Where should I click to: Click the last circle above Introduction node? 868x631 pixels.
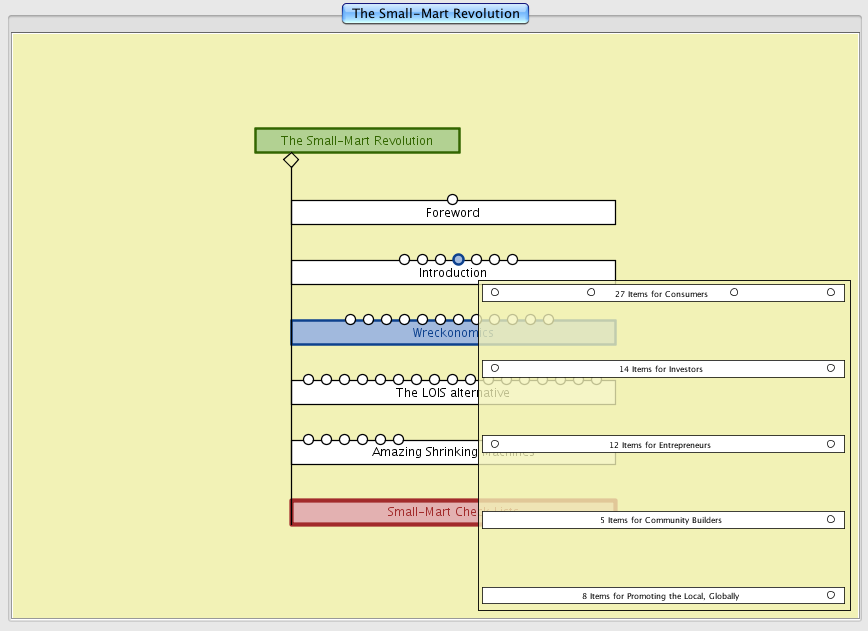click(x=512, y=260)
